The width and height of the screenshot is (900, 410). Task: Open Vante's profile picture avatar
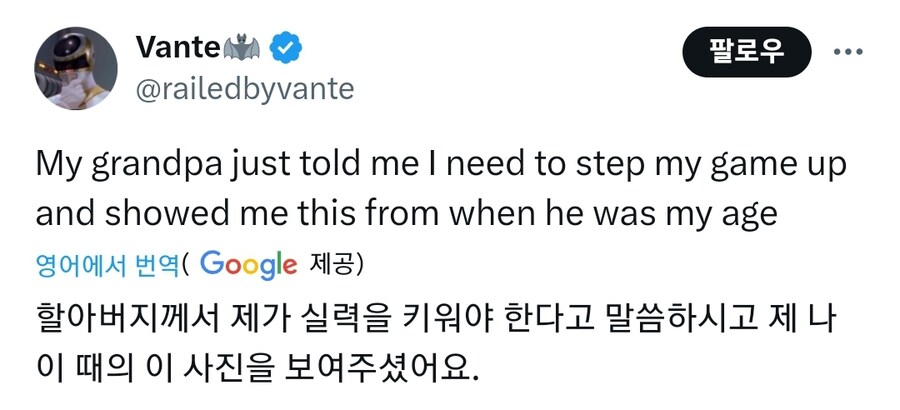coord(77,68)
